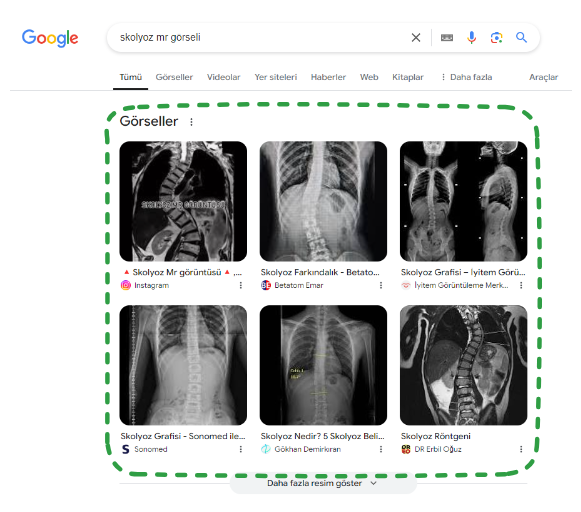The width and height of the screenshot is (581, 512).
Task: Click the DR Erbil Oğuz source name
Action: point(438,449)
